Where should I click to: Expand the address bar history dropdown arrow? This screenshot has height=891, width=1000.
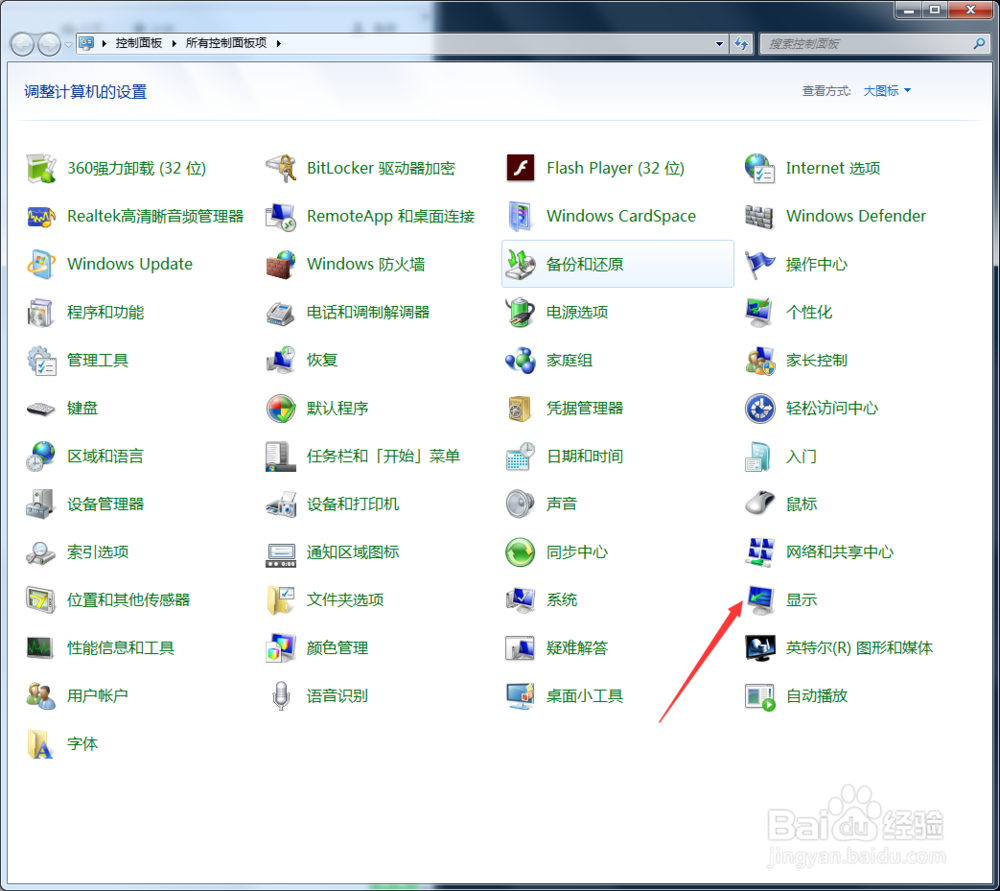tap(719, 44)
